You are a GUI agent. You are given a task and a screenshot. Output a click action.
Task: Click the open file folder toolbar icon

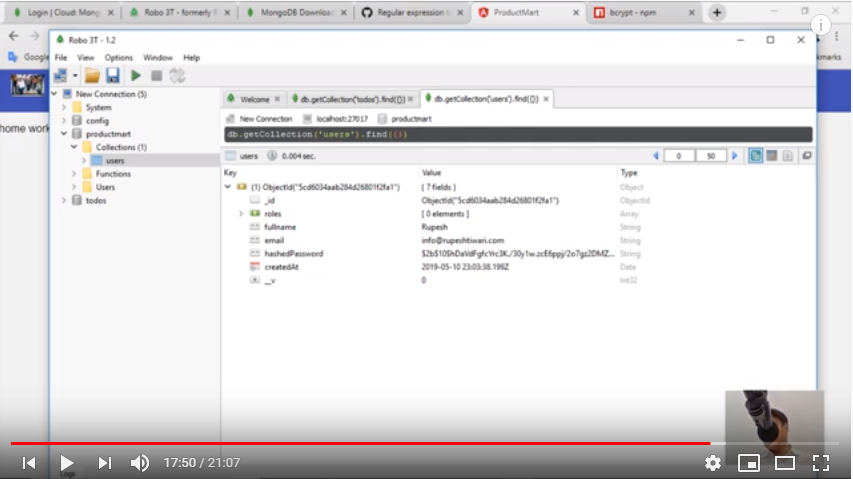coord(91,76)
